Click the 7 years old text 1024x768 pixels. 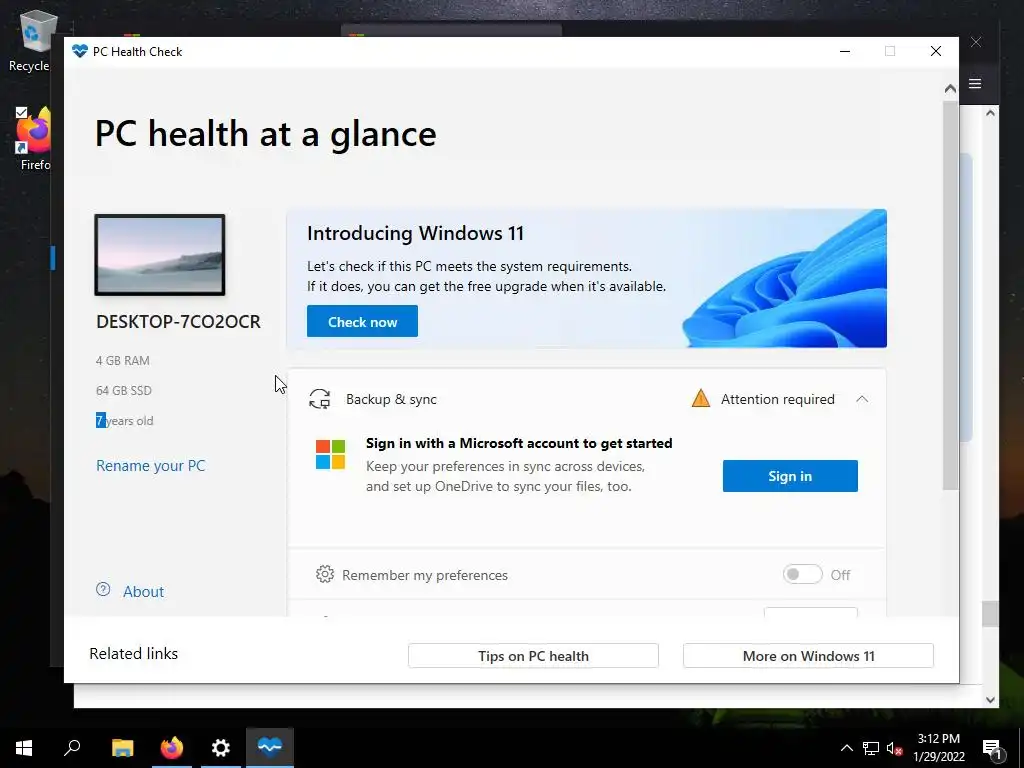[125, 421]
